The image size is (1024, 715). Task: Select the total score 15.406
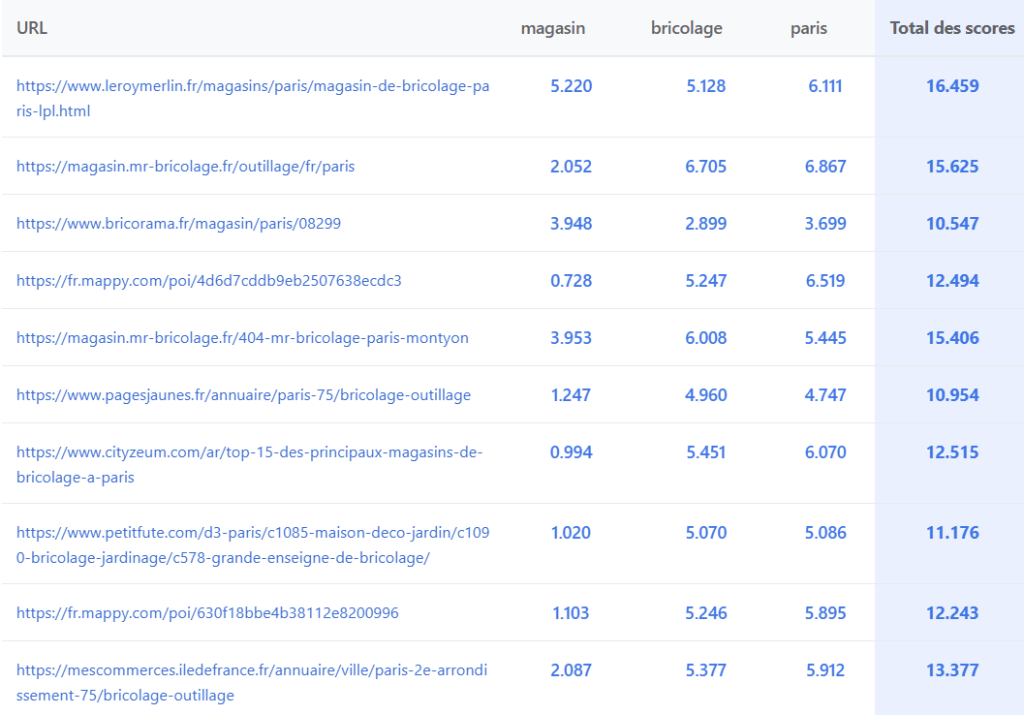tap(952, 338)
